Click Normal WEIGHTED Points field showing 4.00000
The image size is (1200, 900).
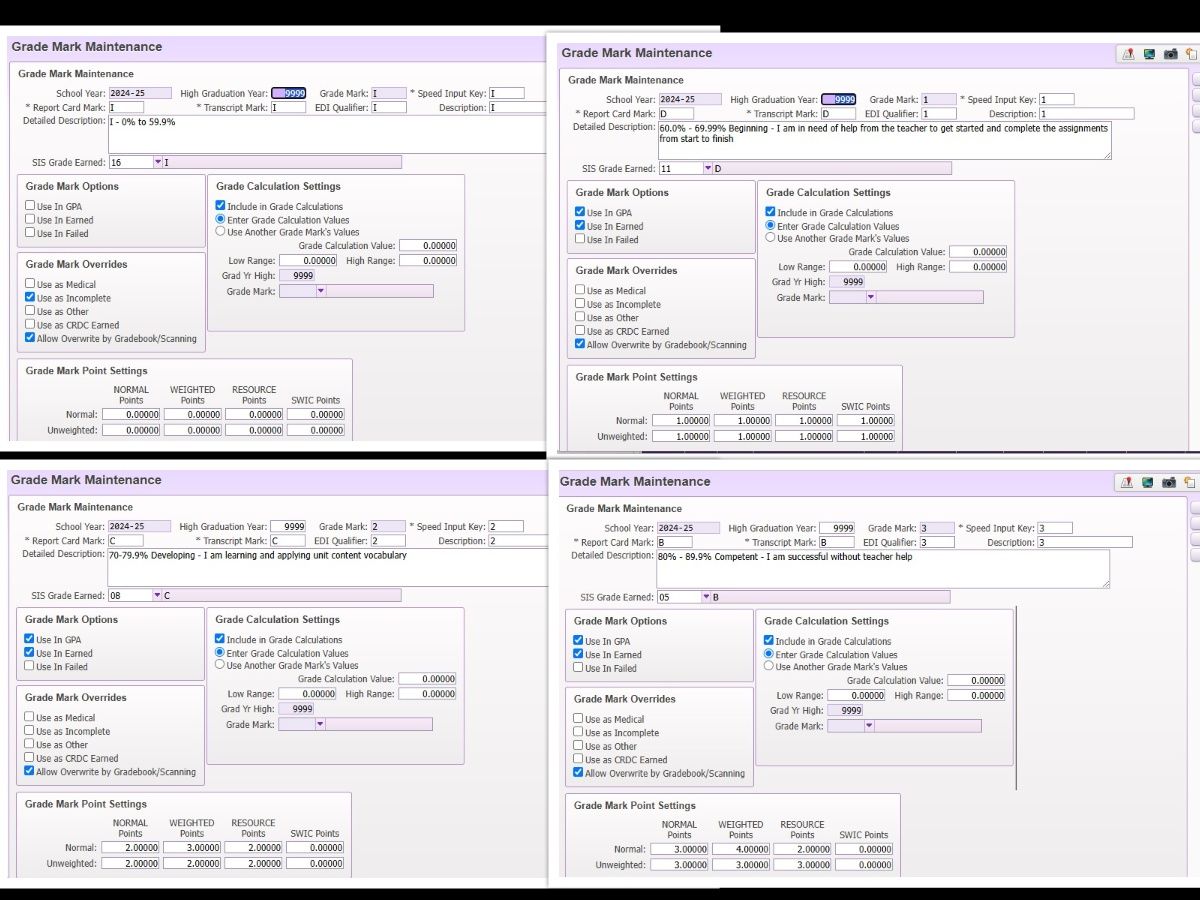tap(741, 850)
